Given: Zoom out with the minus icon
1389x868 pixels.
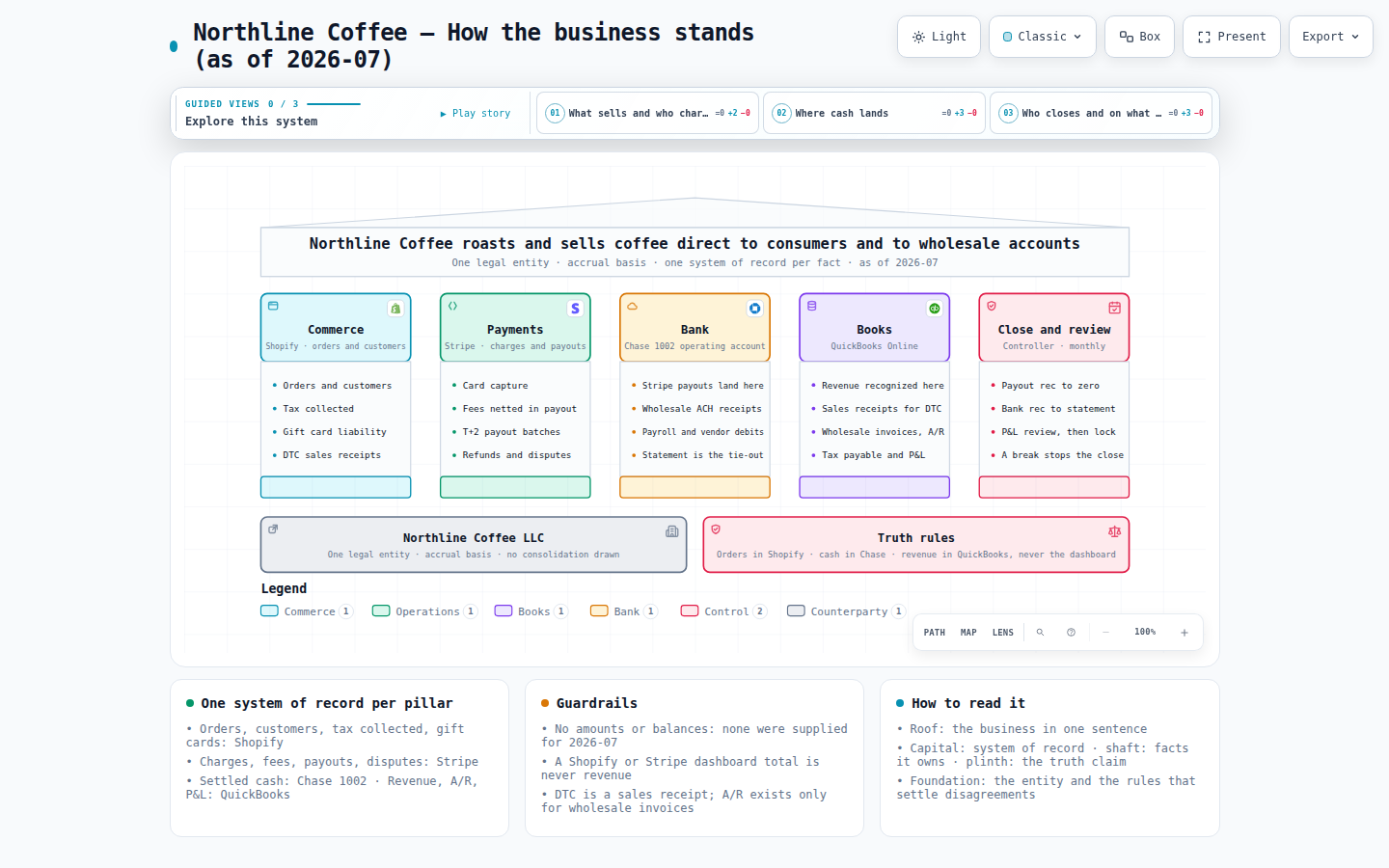Looking at the screenshot, I should [1105, 633].
